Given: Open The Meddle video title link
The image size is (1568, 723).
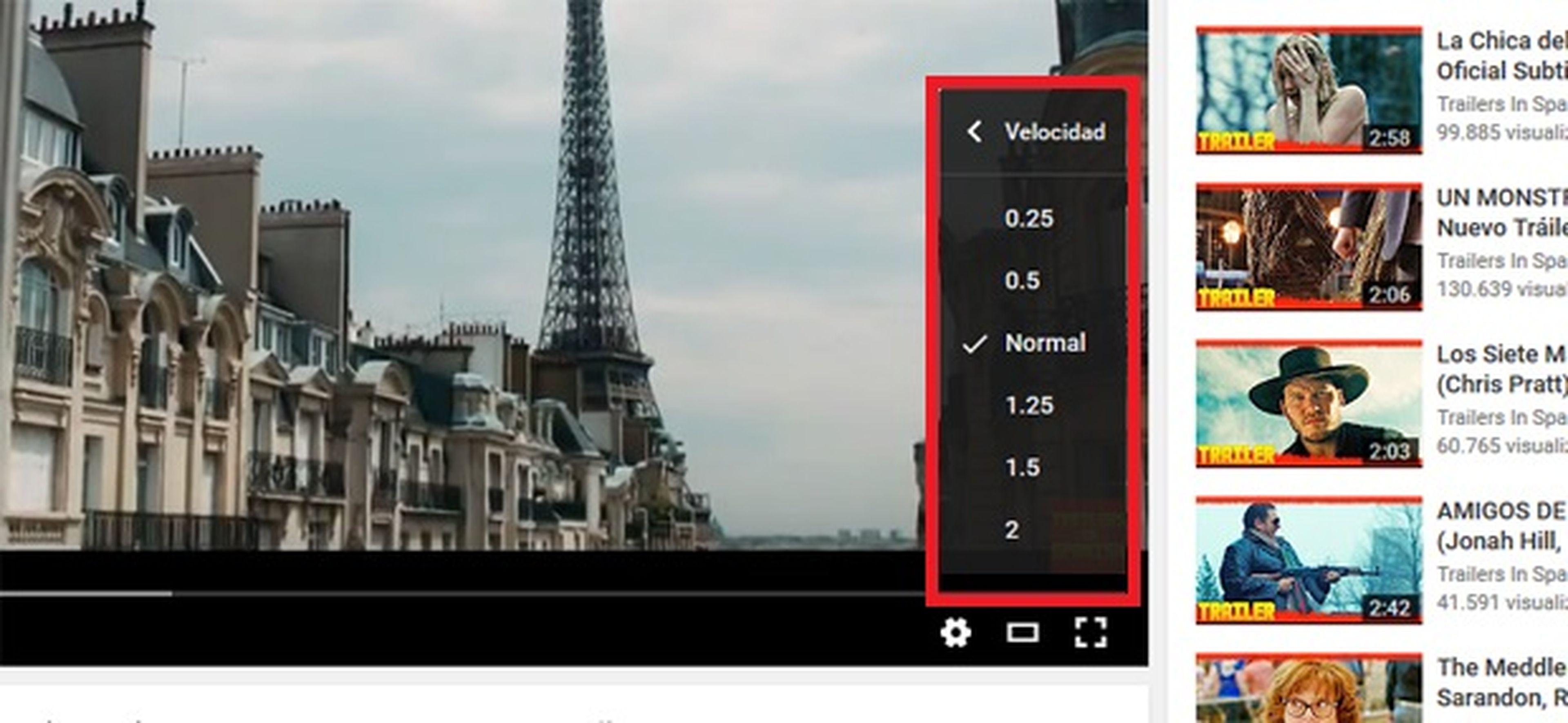Looking at the screenshot, I should [x=1502, y=682].
